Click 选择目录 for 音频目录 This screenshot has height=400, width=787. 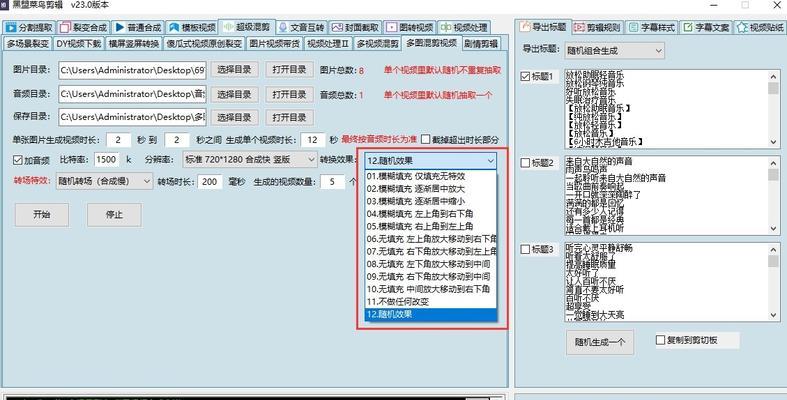point(234,94)
